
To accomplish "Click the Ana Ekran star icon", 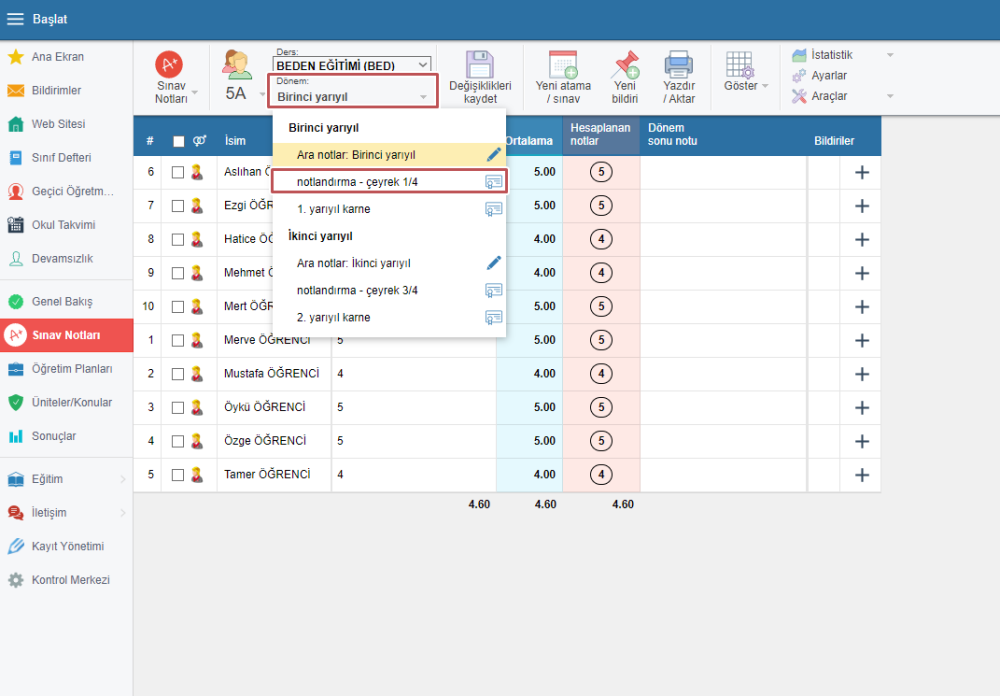I will tap(15, 57).
